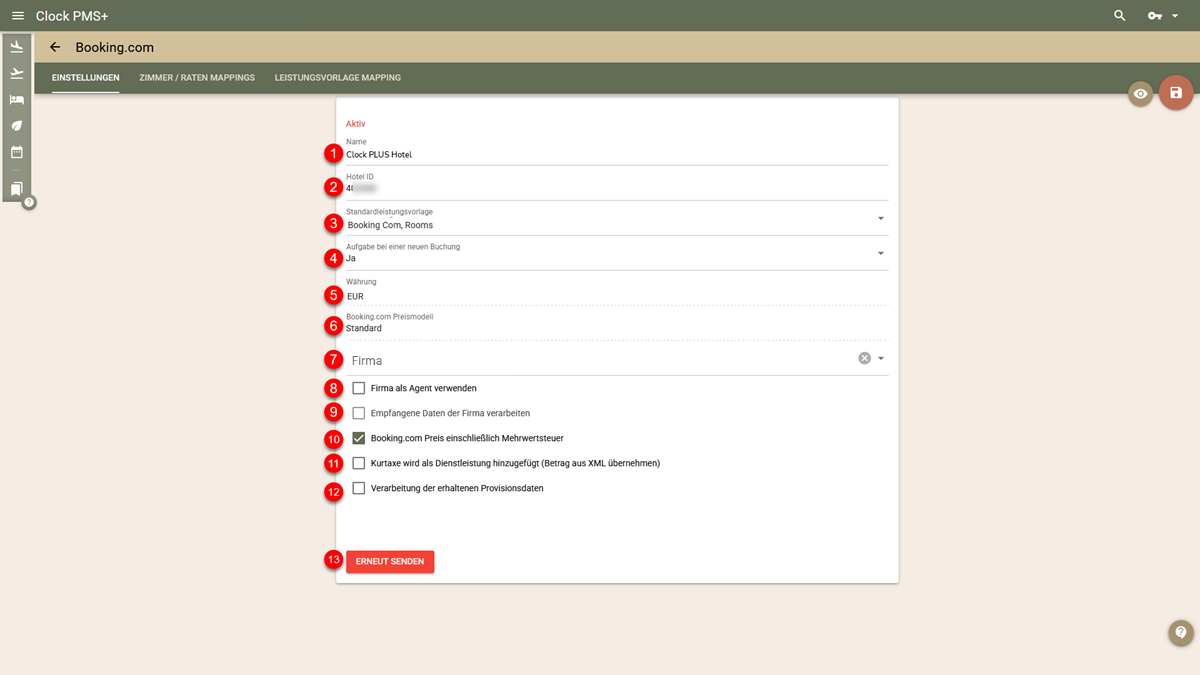Image resolution: width=1200 pixels, height=675 pixels.
Task: Toggle Empfangene Daten der Firma verarbeiten checkbox
Action: 359,413
